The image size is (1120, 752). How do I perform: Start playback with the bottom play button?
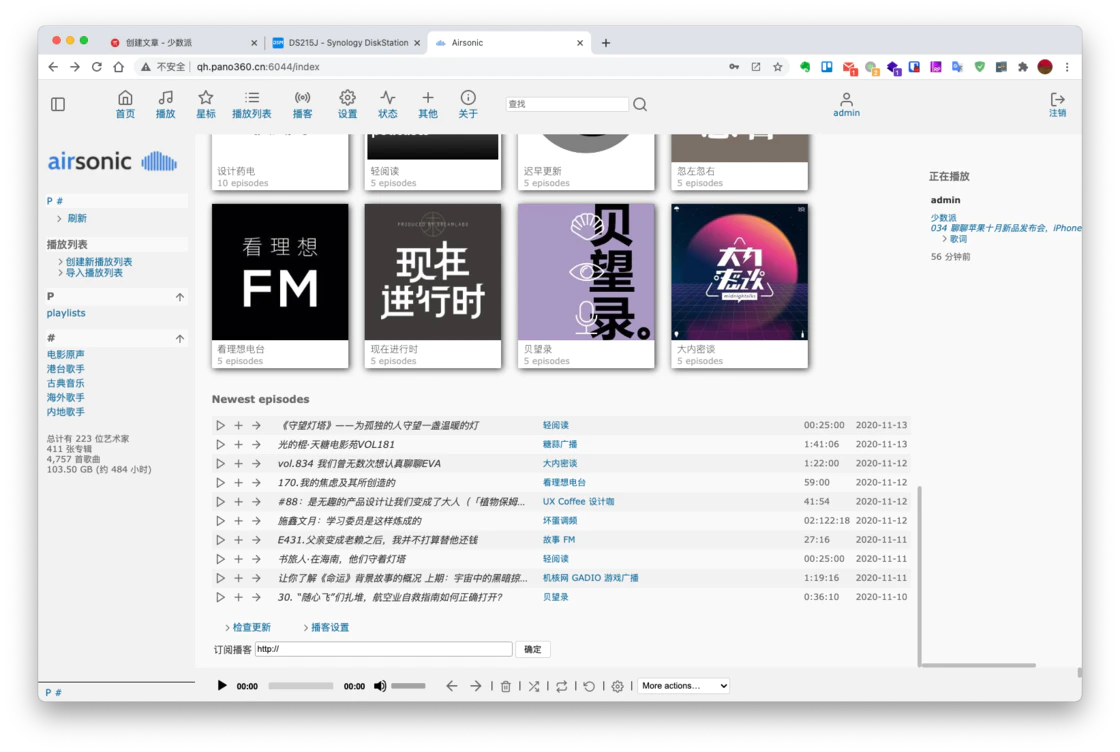[x=222, y=686]
